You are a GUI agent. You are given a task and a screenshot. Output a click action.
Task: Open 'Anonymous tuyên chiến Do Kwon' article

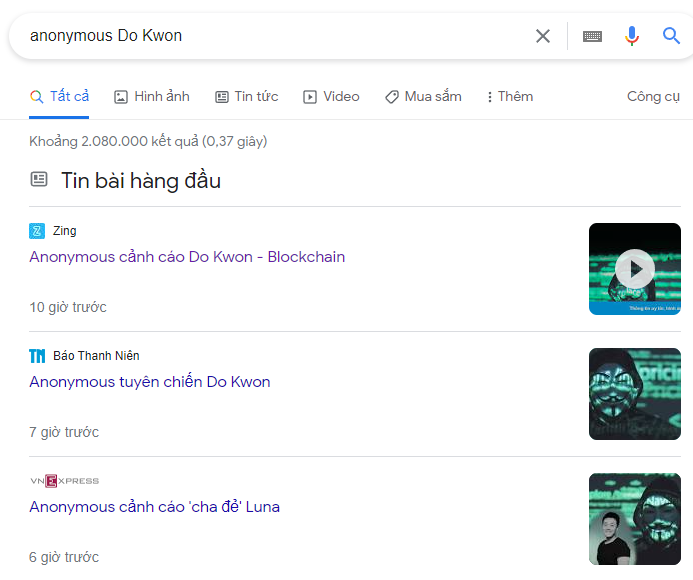point(150,382)
